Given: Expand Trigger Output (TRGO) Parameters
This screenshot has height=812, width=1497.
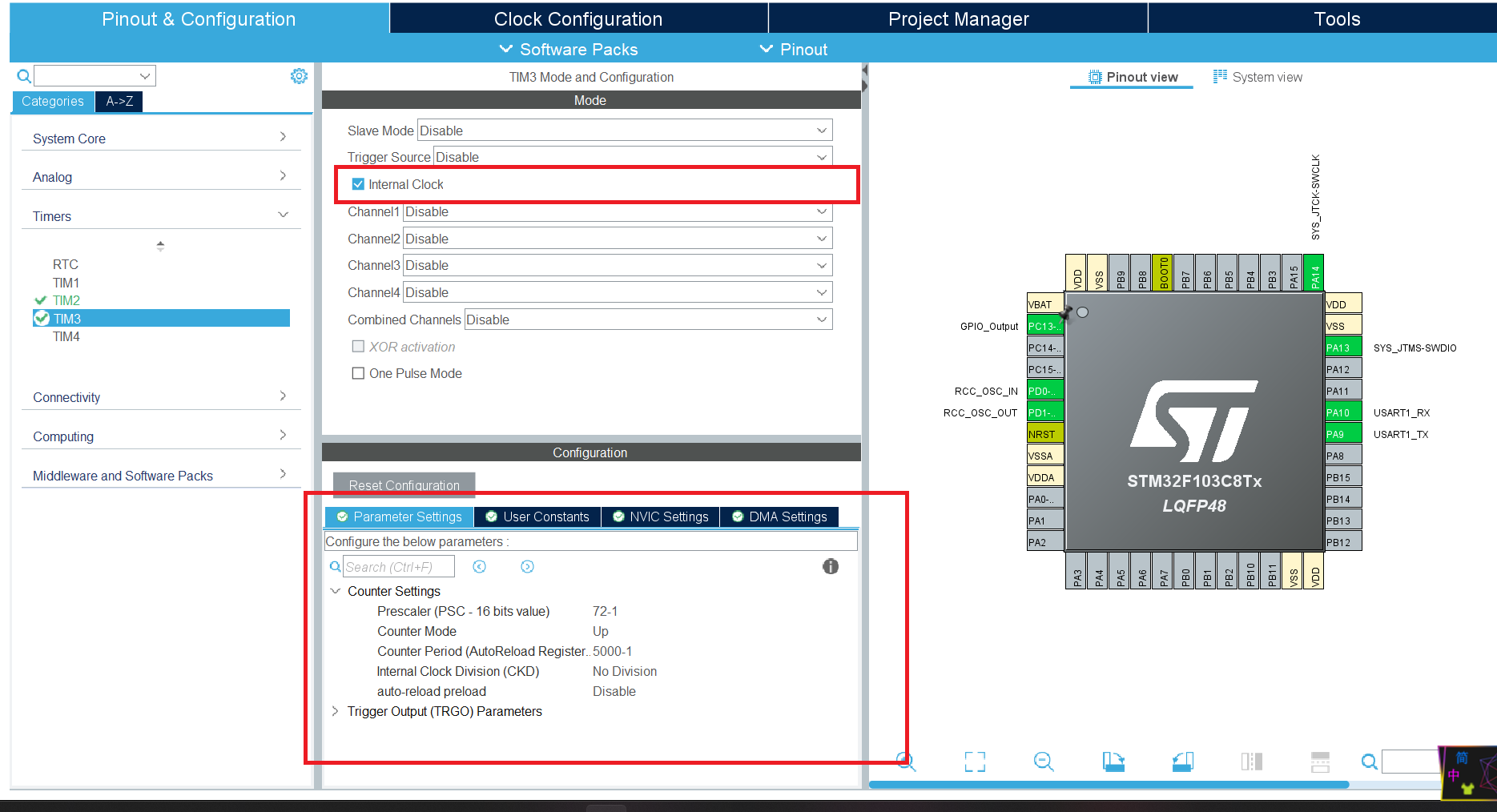Looking at the screenshot, I should 335,711.
